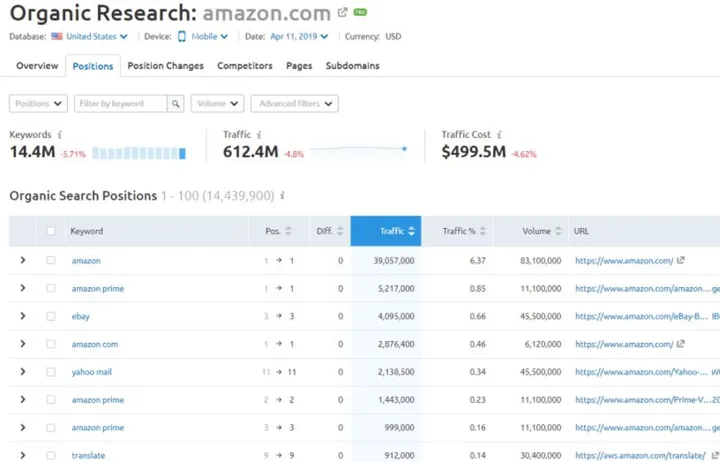
Task: Expand the amazon keyword row
Action: click(x=22, y=260)
